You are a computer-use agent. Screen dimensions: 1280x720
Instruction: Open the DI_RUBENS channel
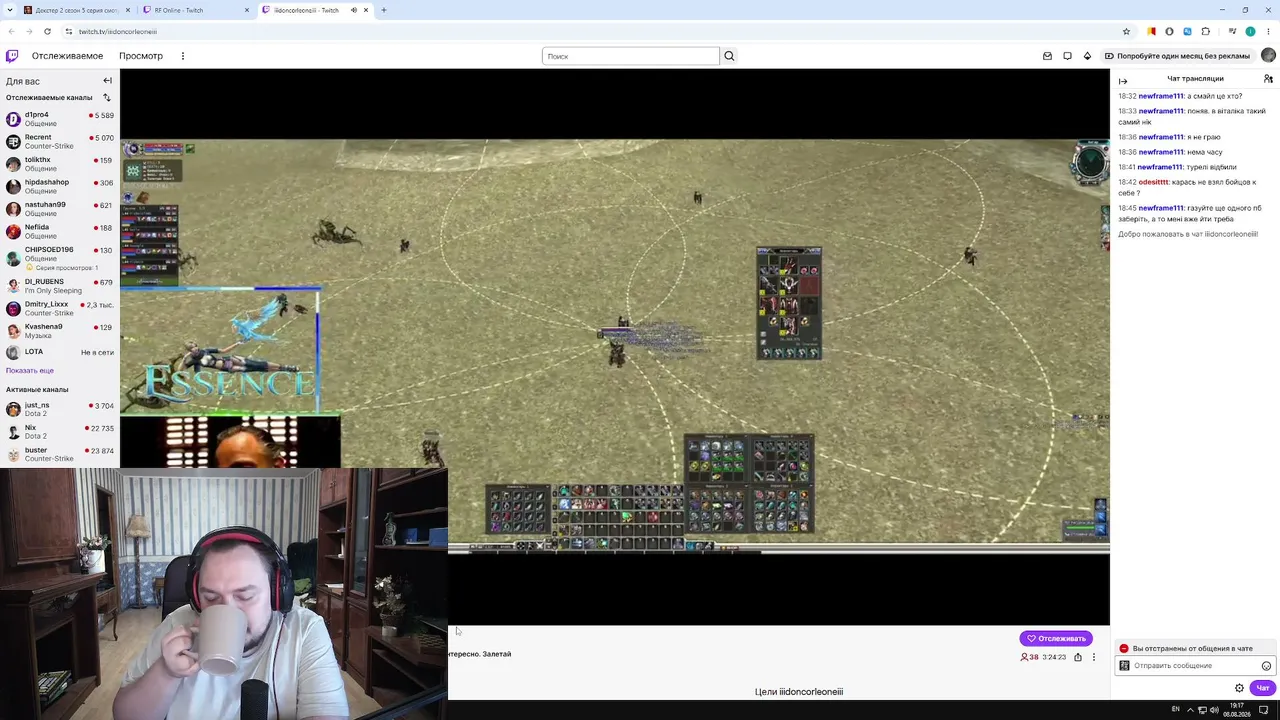[60, 286]
